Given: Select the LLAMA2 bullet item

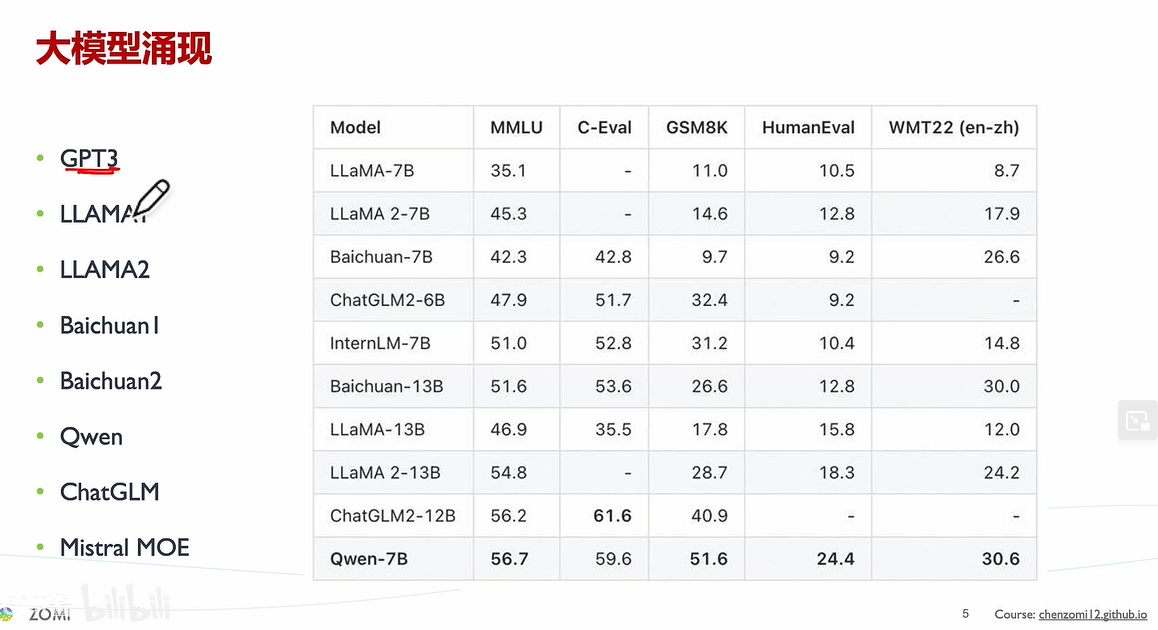Looking at the screenshot, I should click(x=104, y=269).
